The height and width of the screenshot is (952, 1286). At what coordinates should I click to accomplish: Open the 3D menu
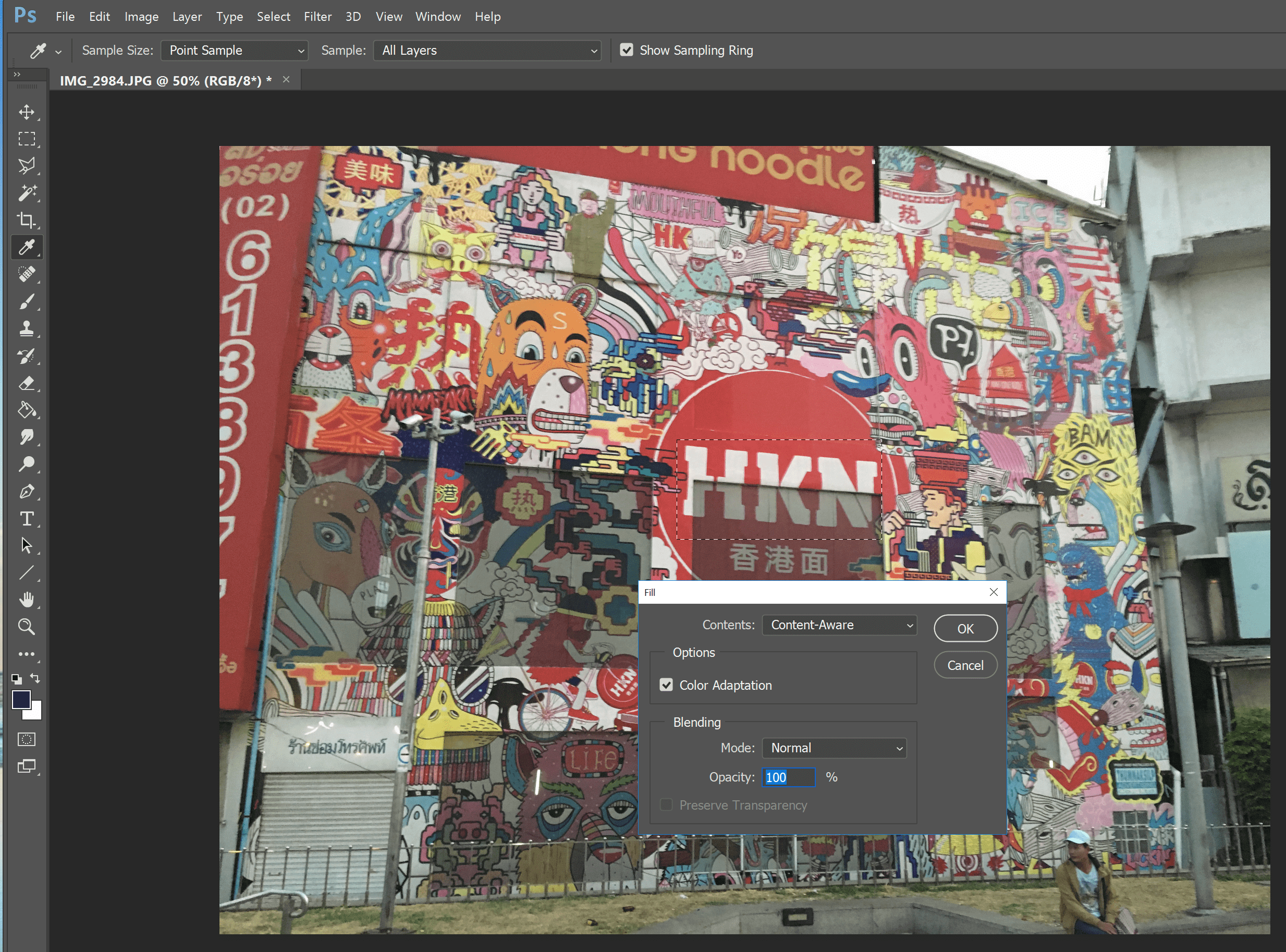tap(353, 17)
